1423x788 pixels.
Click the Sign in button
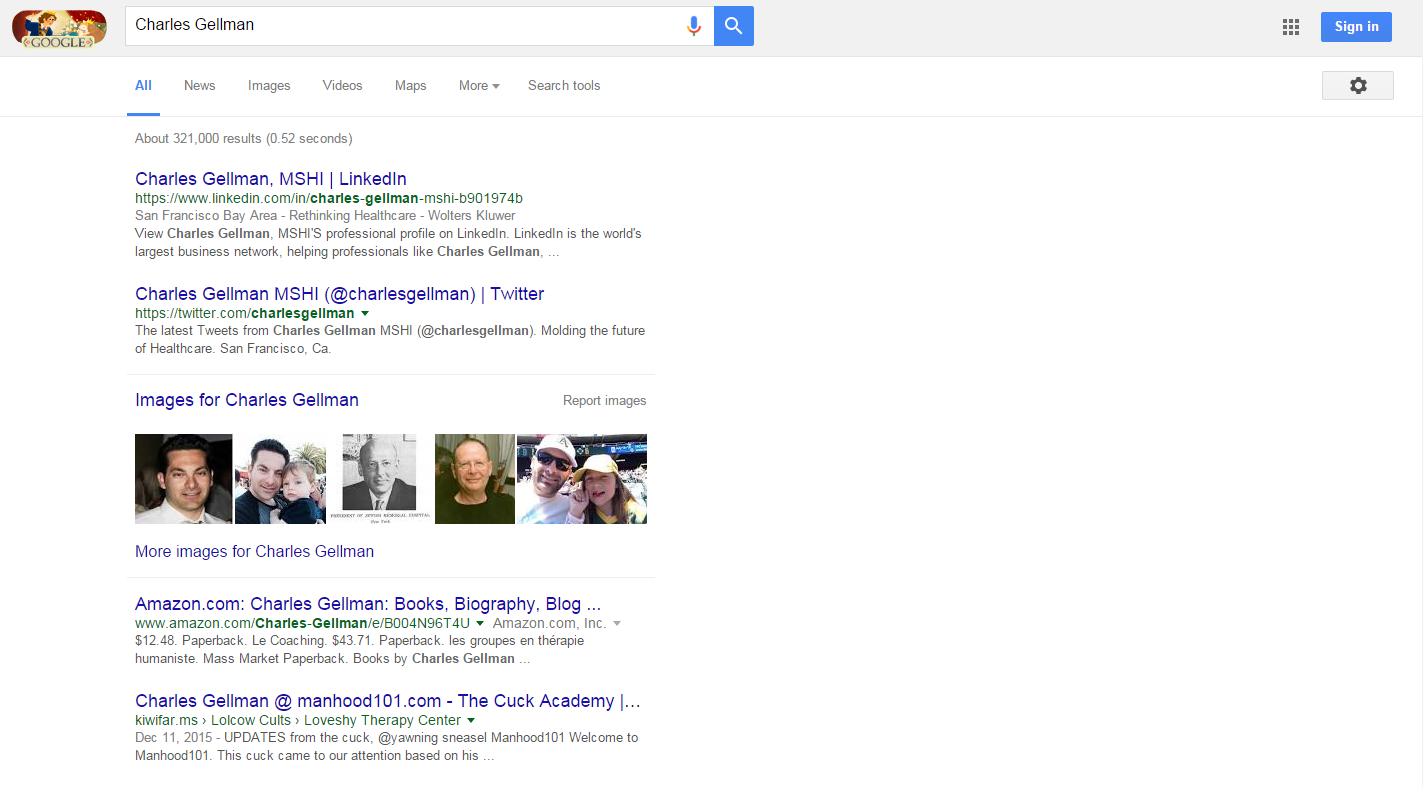coord(1356,27)
